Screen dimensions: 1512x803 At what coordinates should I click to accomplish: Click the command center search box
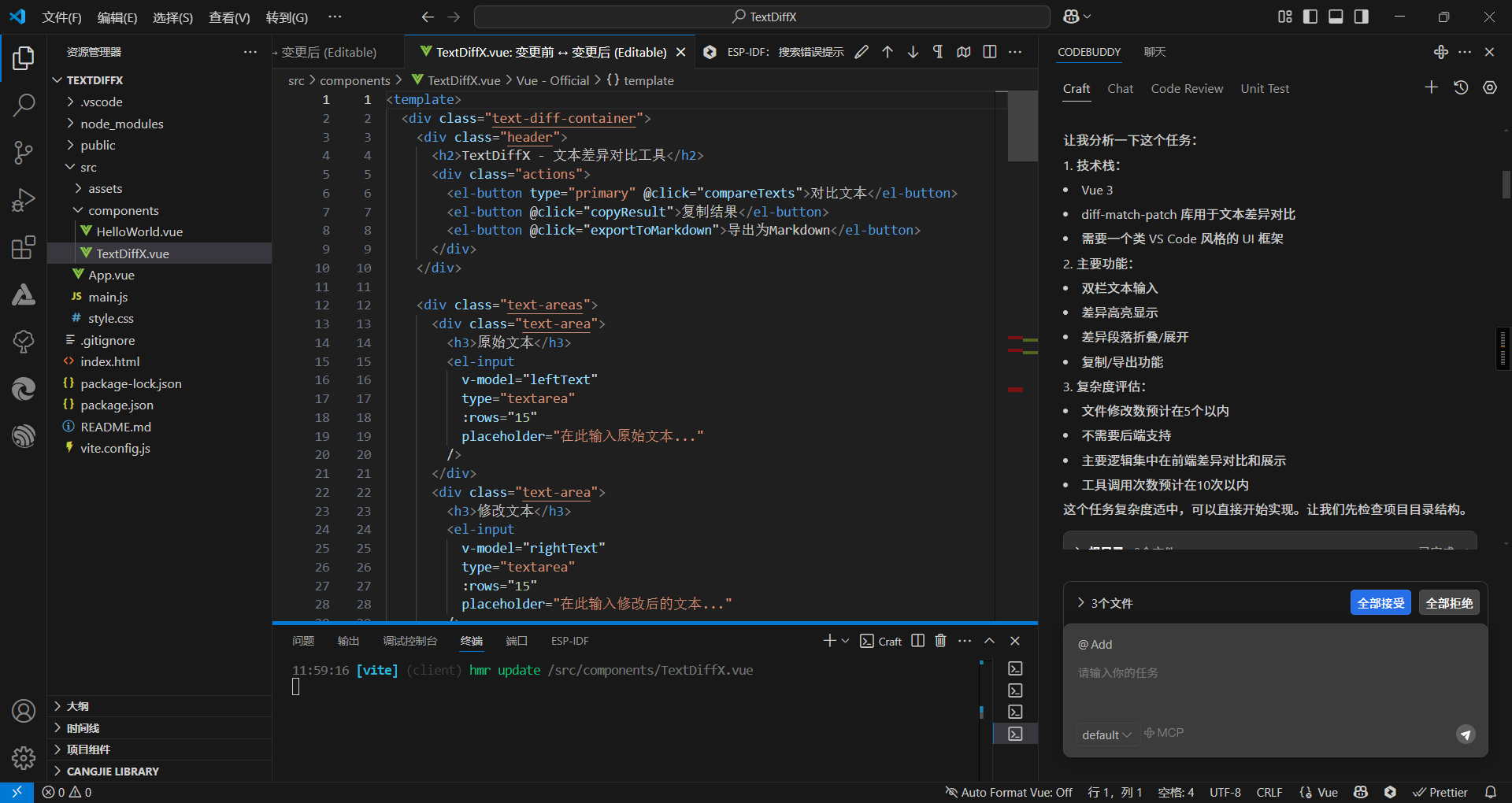point(762,17)
